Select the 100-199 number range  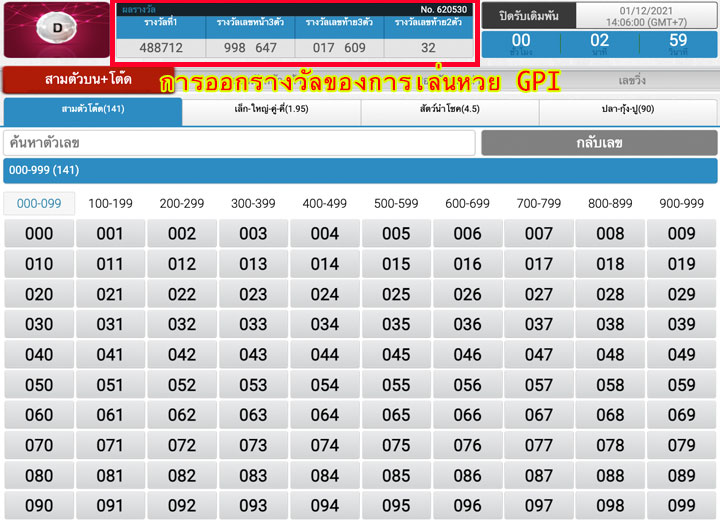[110, 203]
